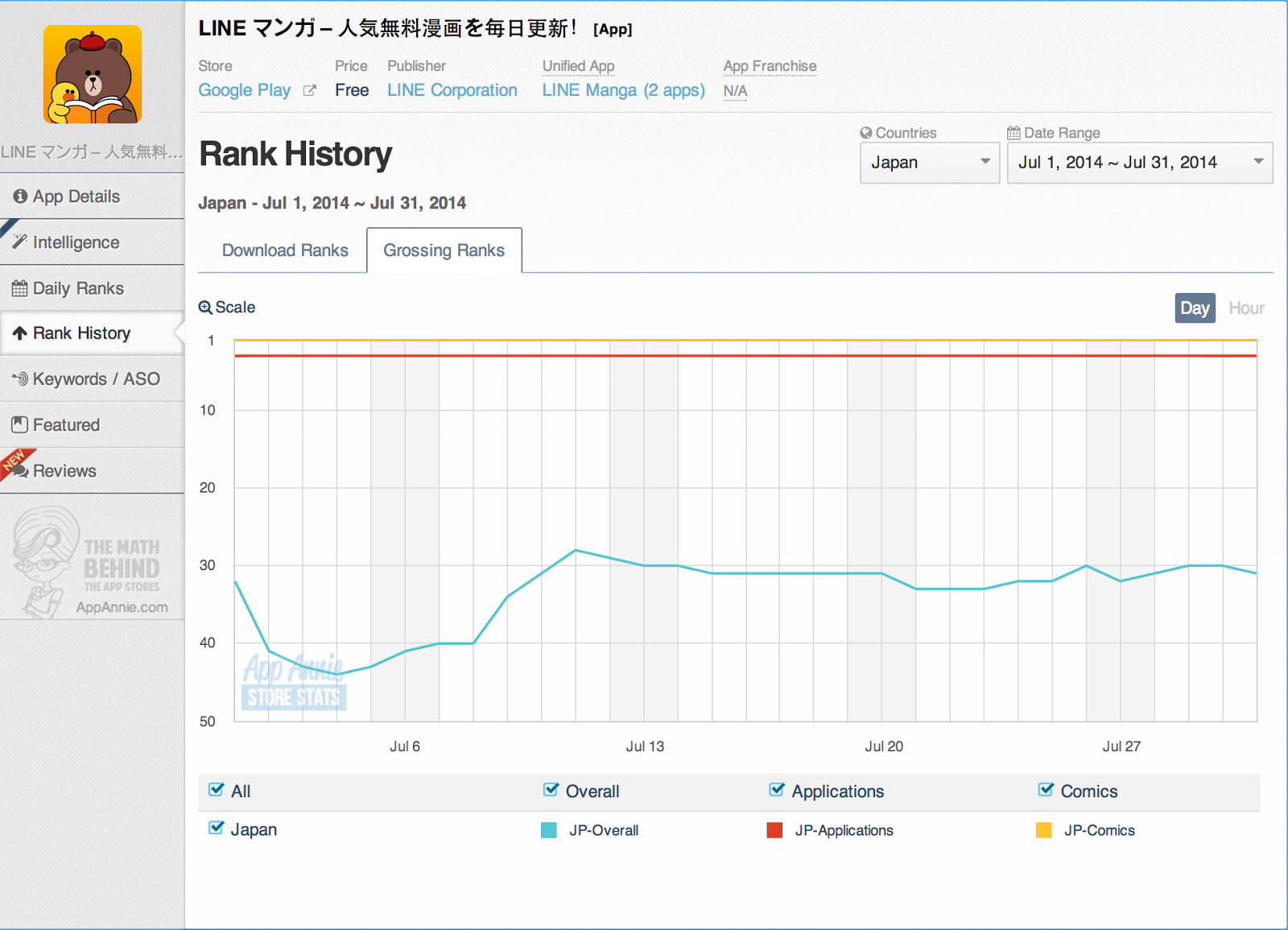Screen dimensions: 1288x930
Task: Click the LINE Manga app icon
Action: pos(93,74)
